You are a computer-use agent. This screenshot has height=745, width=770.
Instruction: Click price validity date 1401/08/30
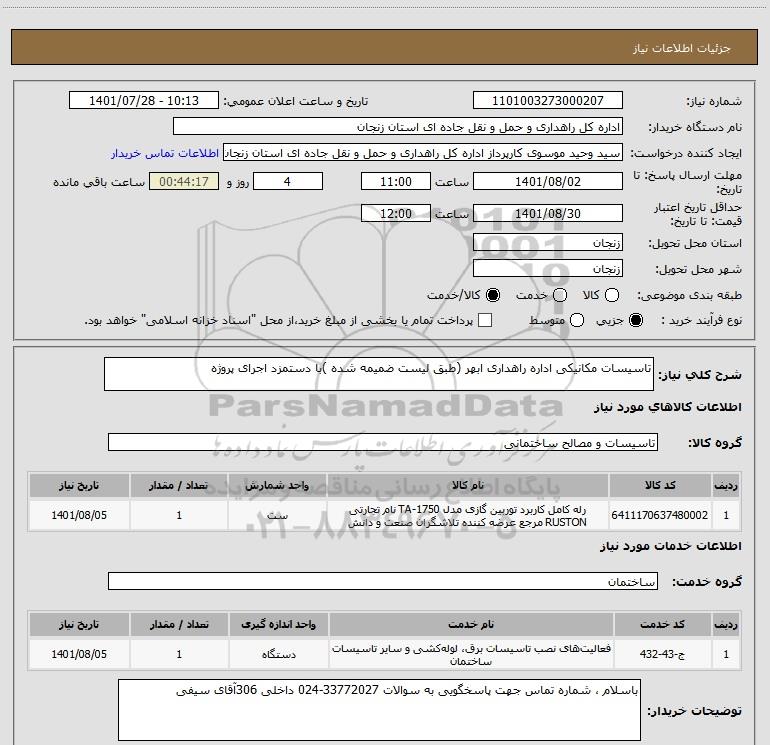[x=548, y=214]
